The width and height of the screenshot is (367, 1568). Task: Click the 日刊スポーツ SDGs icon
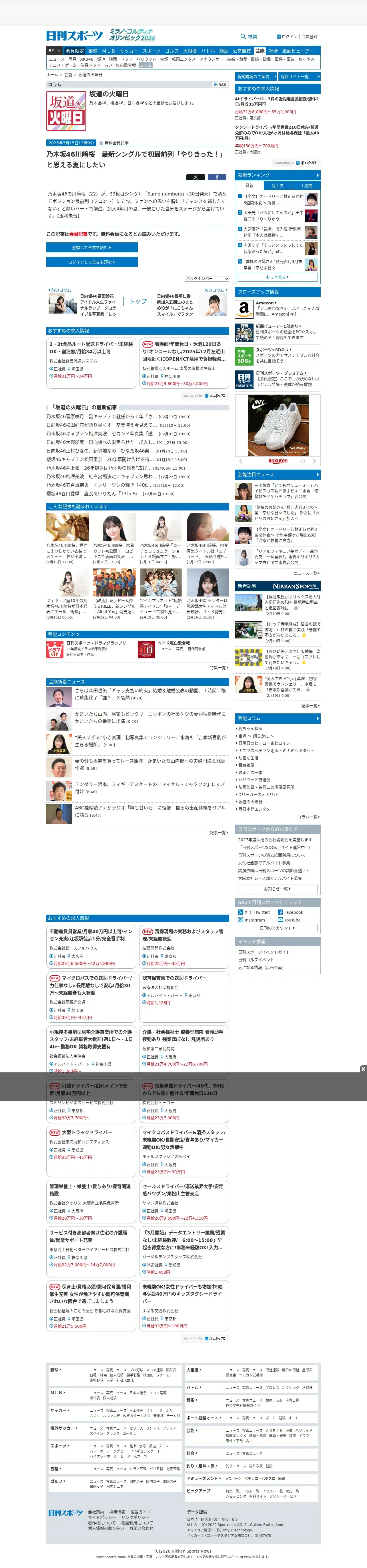[x=244, y=356]
